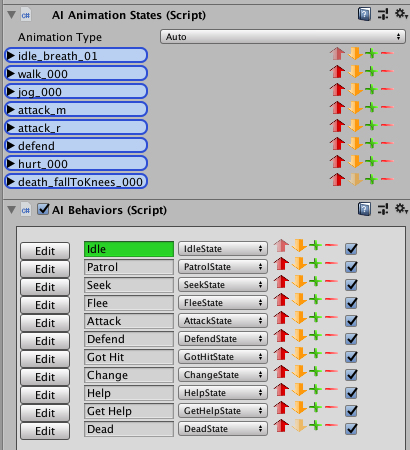410x450 pixels.
Task: Open the IdleState type dropdown
Action: click(x=223, y=249)
